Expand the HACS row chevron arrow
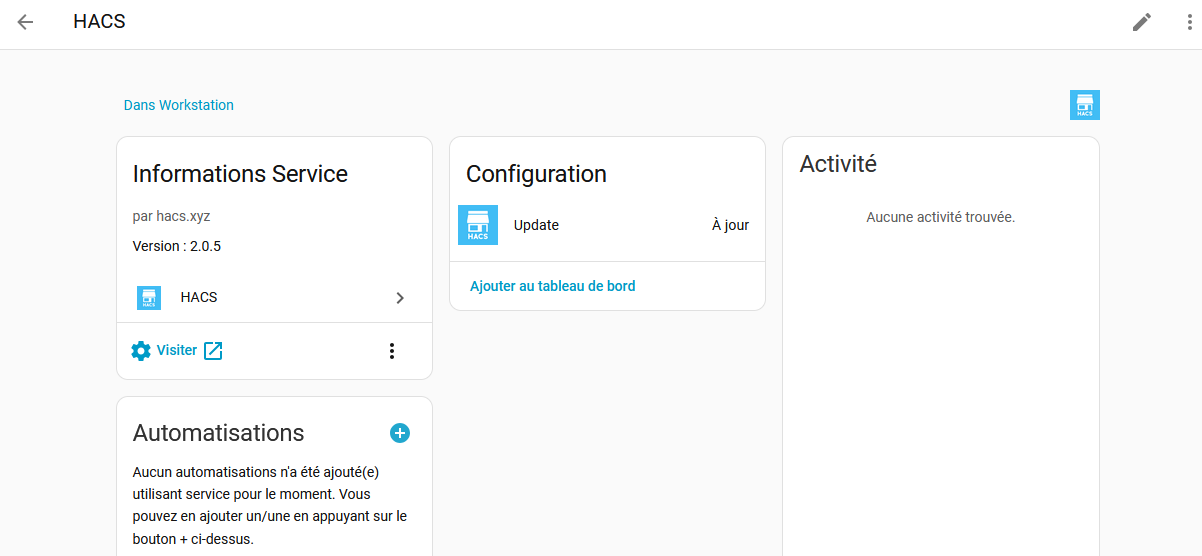 (400, 298)
